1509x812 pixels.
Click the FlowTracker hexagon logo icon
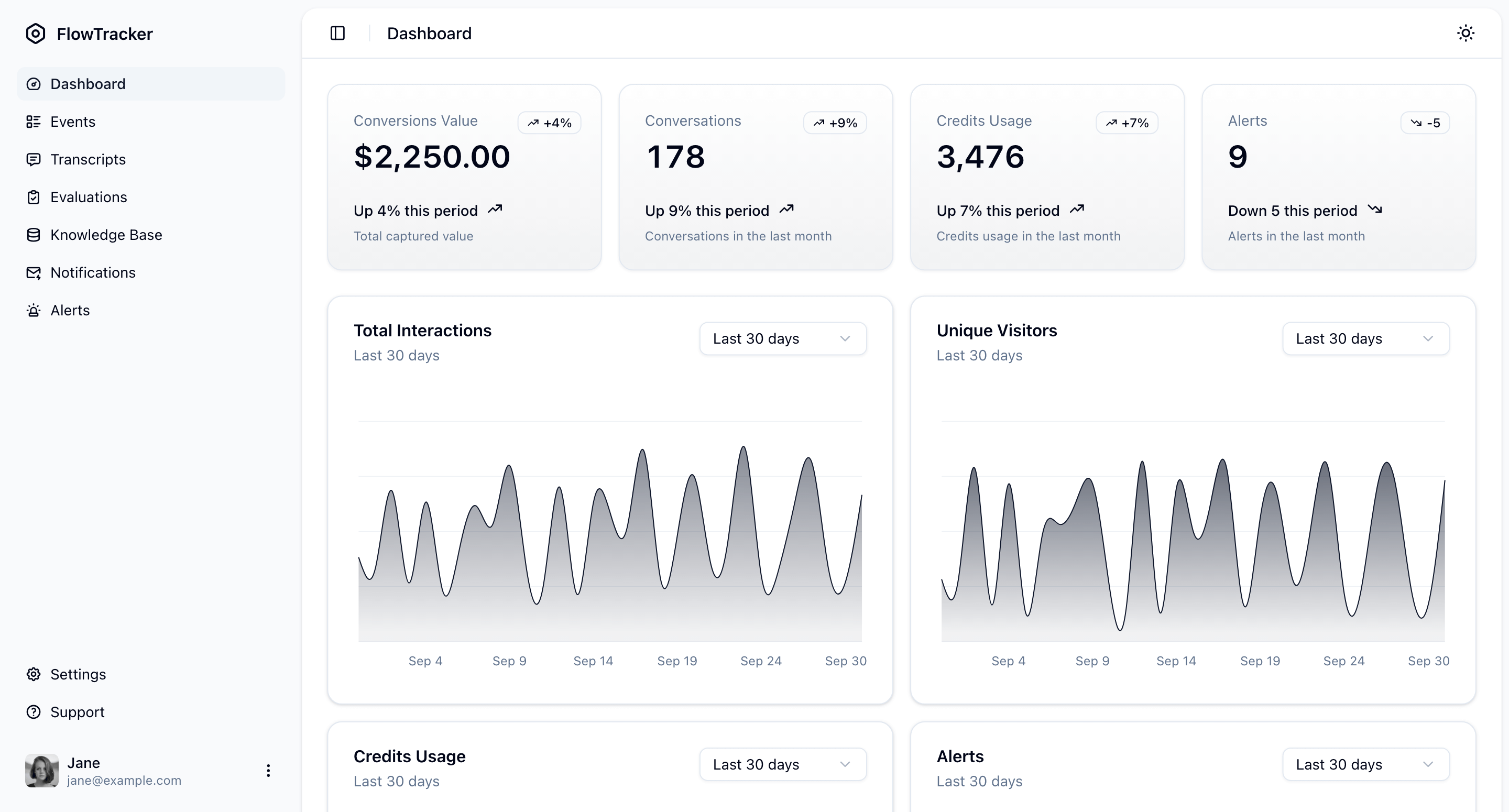(35, 34)
